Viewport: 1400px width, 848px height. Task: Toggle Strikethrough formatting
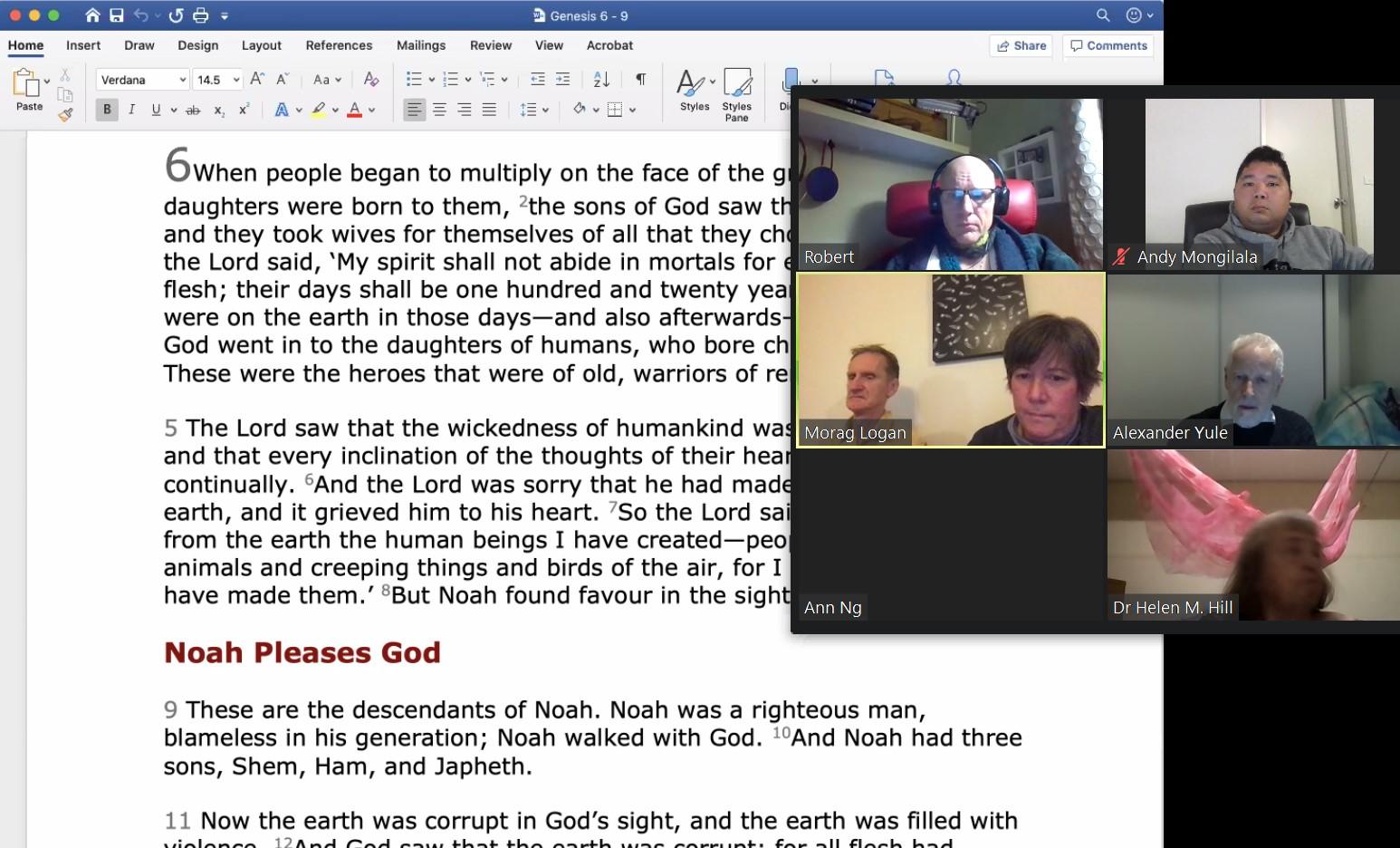(192, 110)
